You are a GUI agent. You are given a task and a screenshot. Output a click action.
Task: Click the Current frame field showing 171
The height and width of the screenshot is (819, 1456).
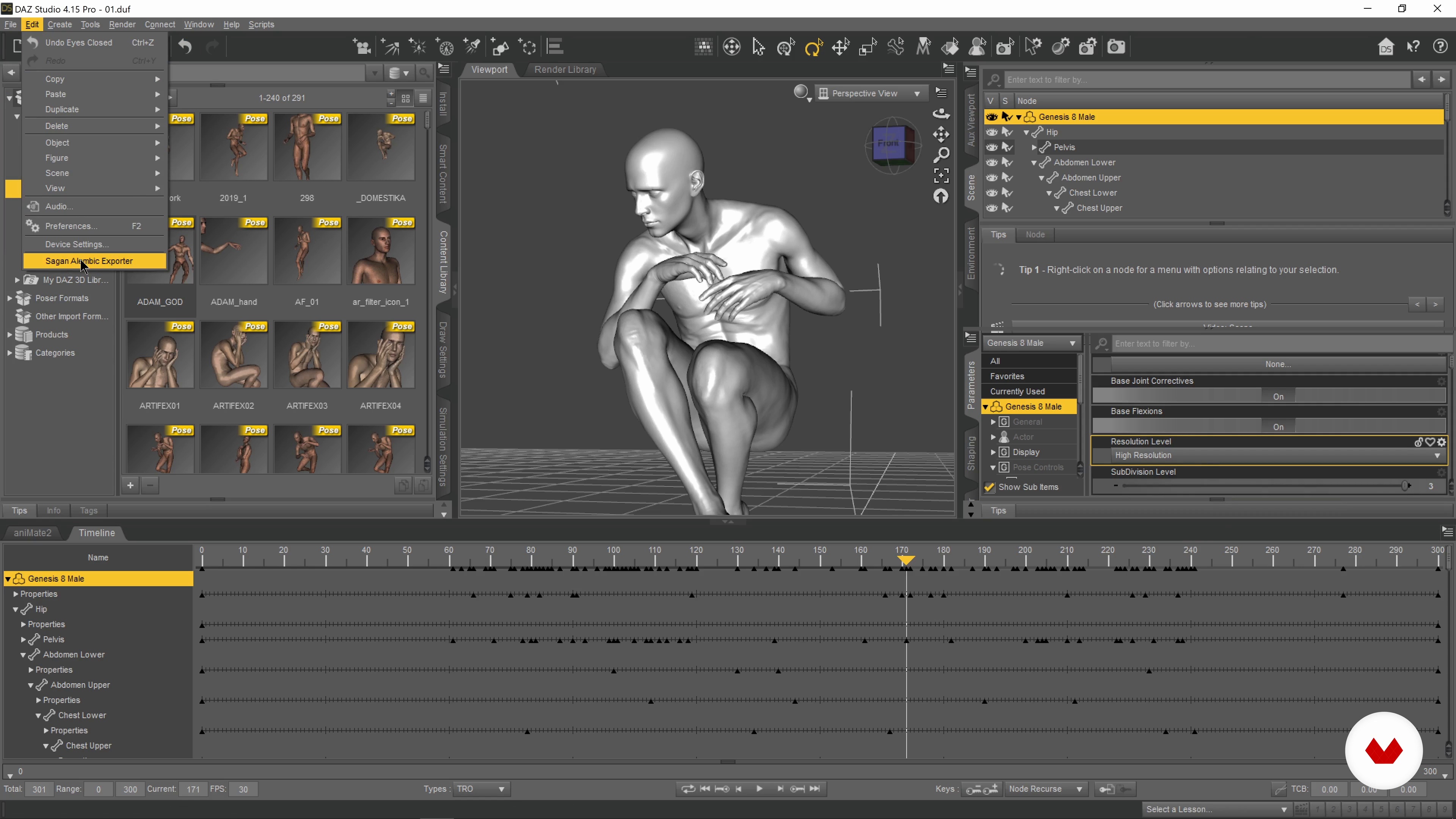coord(193,789)
